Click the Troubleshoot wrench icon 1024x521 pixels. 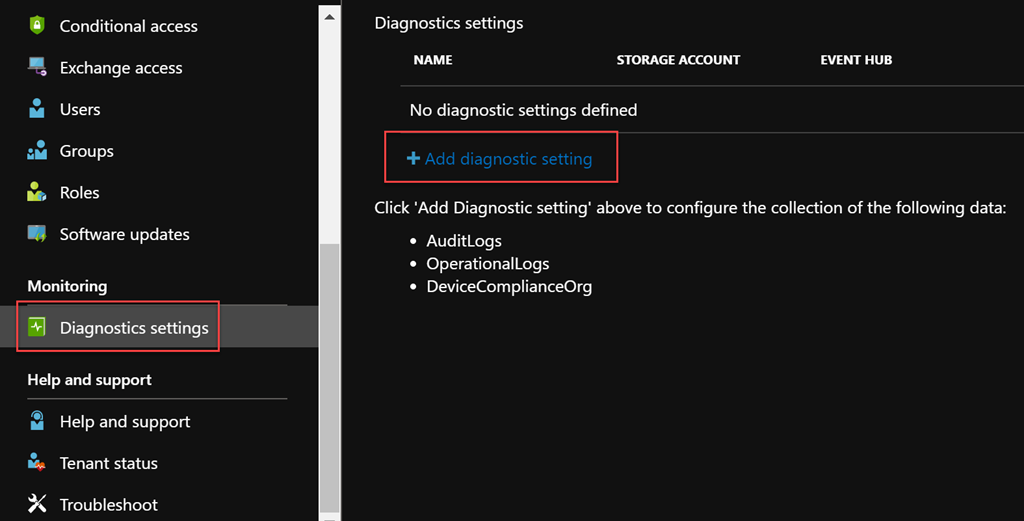click(x=37, y=504)
